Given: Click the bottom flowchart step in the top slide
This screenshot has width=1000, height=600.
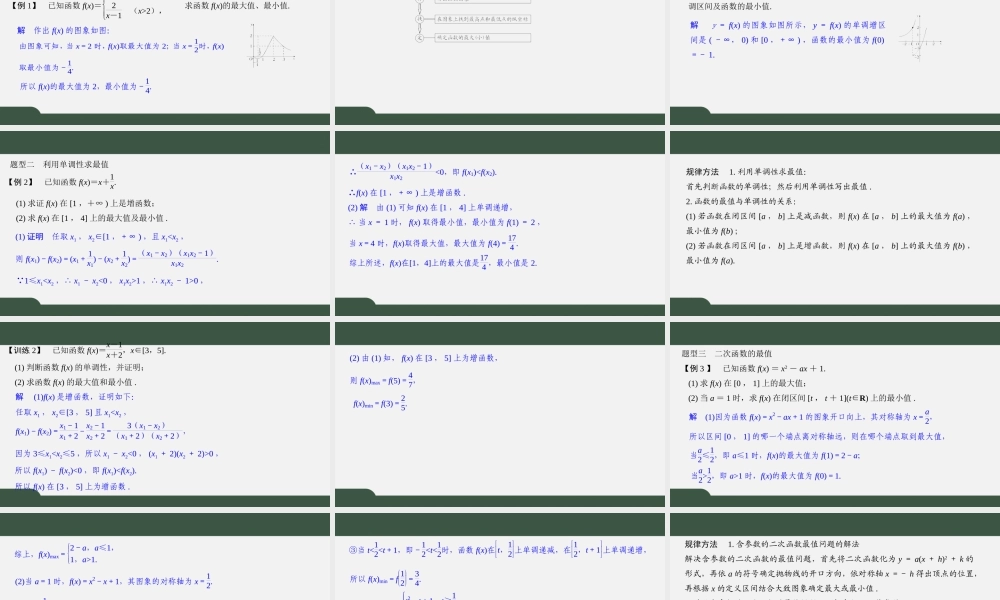Looking at the screenshot, I should coord(482,37).
